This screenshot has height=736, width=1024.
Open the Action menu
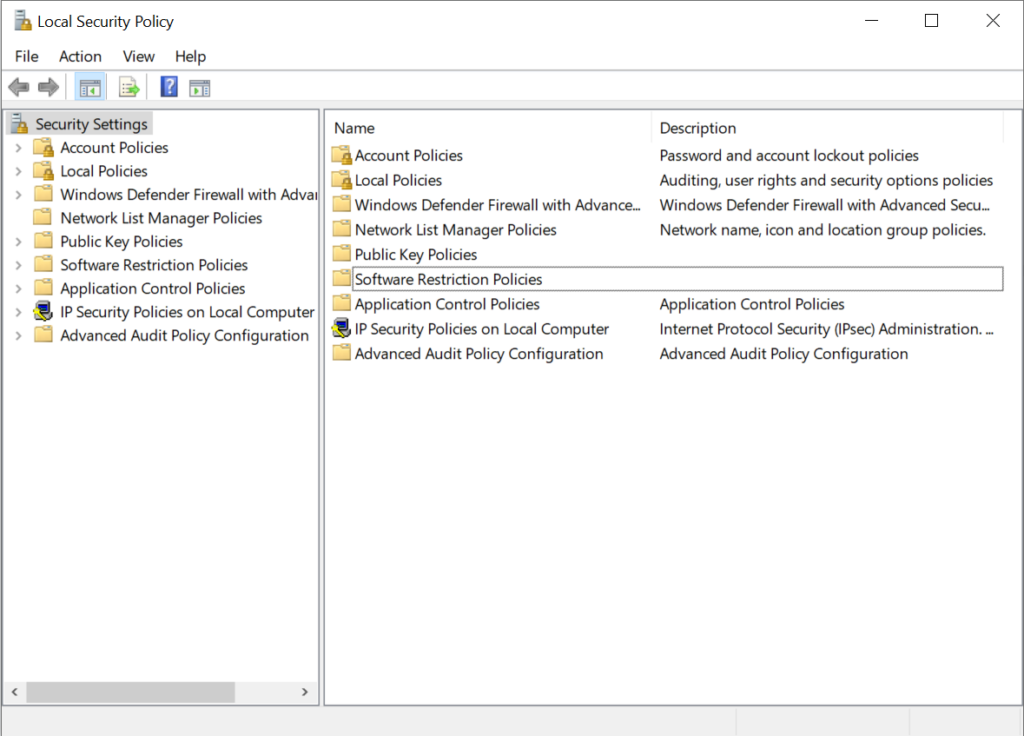80,56
